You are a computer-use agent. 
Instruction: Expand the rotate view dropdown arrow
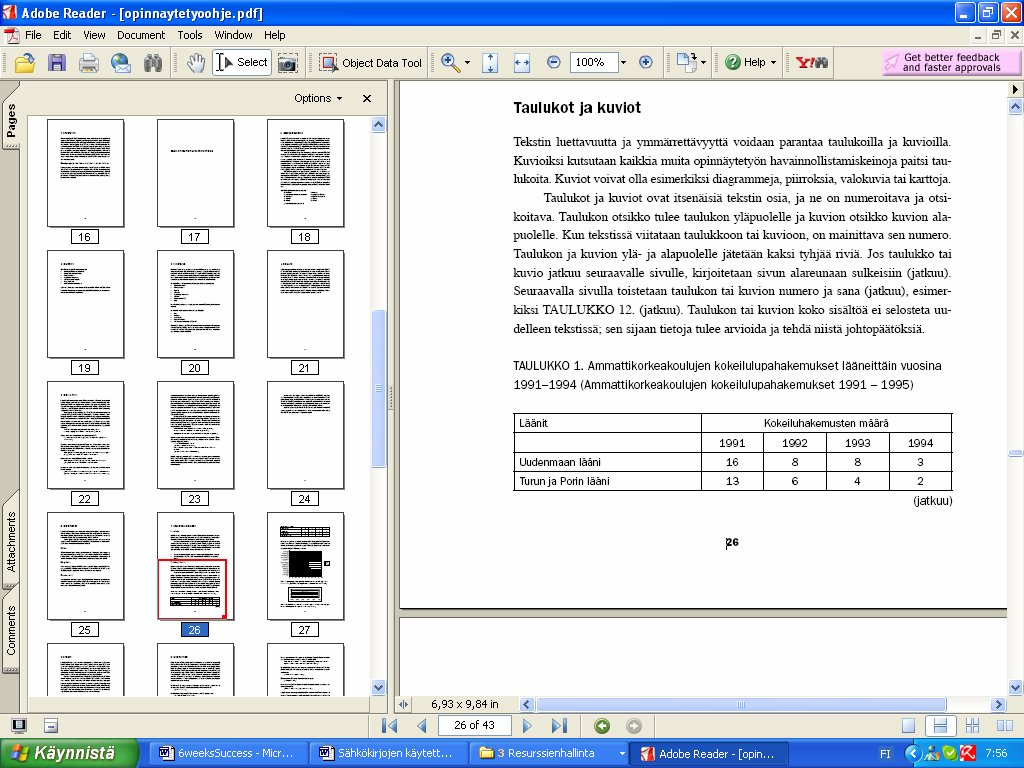[703, 63]
